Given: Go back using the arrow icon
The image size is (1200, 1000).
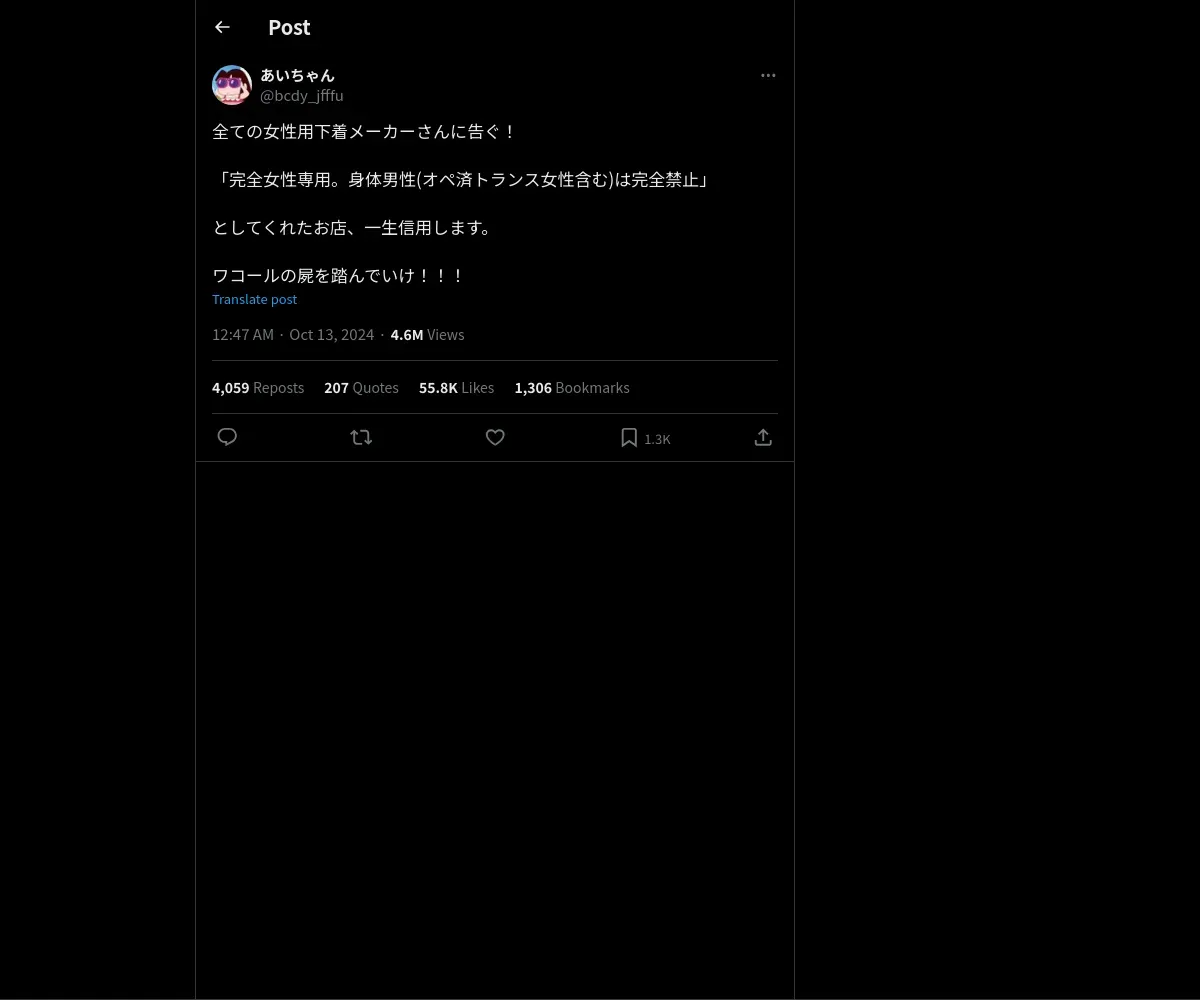Looking at the screenshot, I should pyautogui.click(x=222, y=27).
